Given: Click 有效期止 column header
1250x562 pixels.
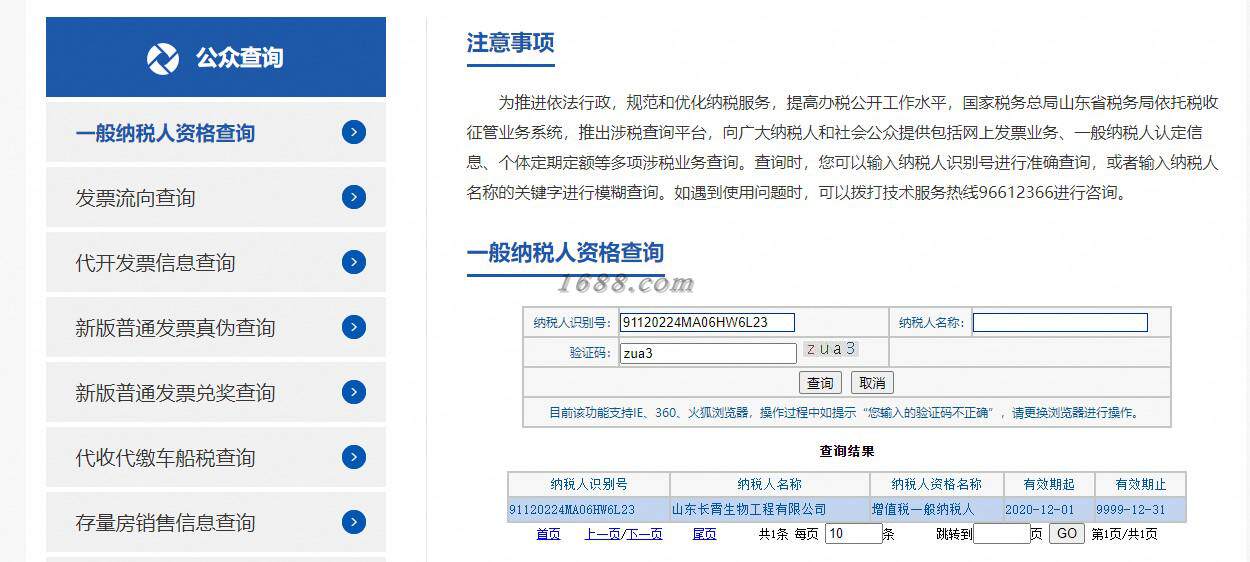Looking at the screenshot, I should pos(1140,484).
